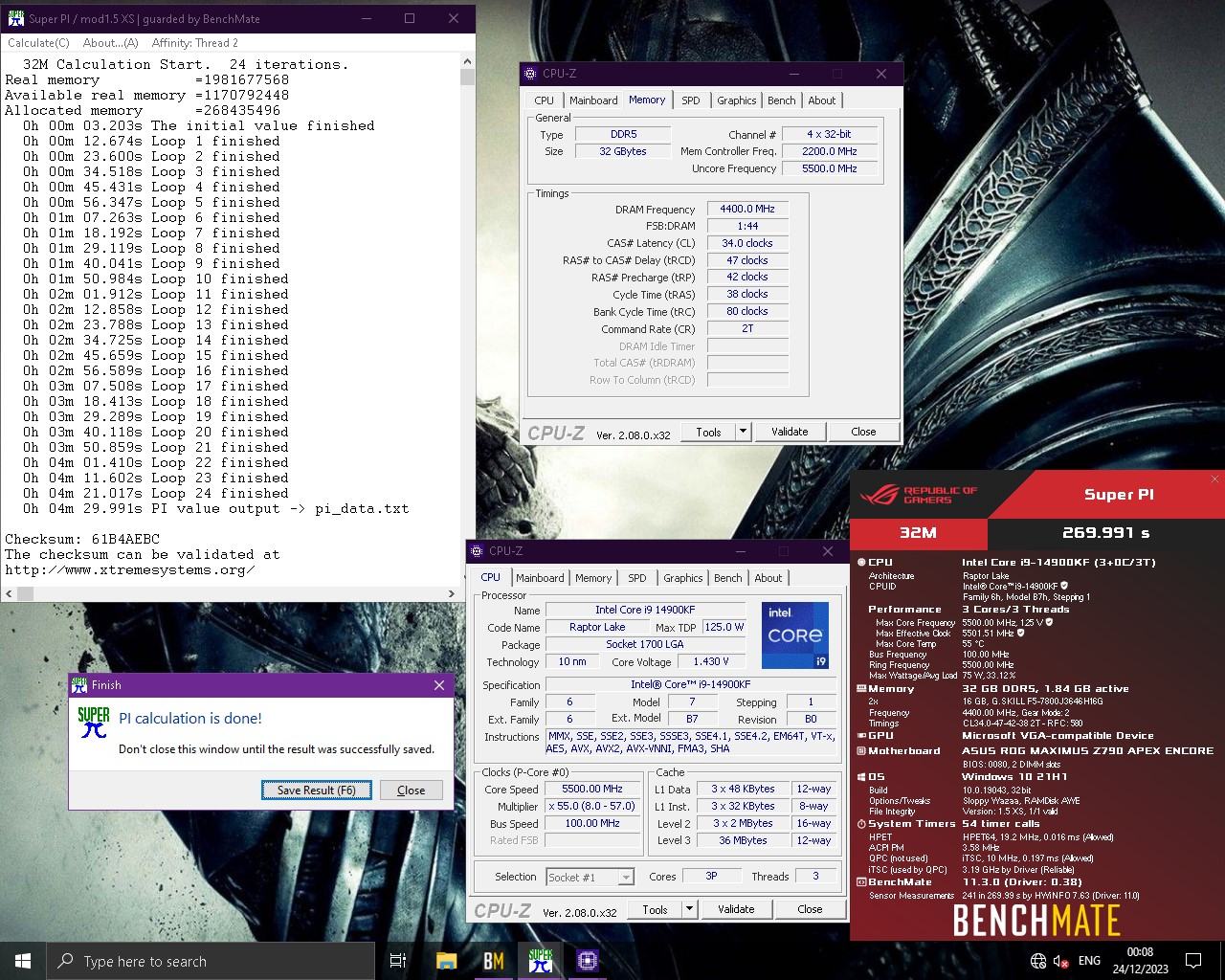Open Tools dropdown arrow in CPU-Z Memory window
Image resolution: width=1225 pixels, height=980 pixels.
[743, 432]
